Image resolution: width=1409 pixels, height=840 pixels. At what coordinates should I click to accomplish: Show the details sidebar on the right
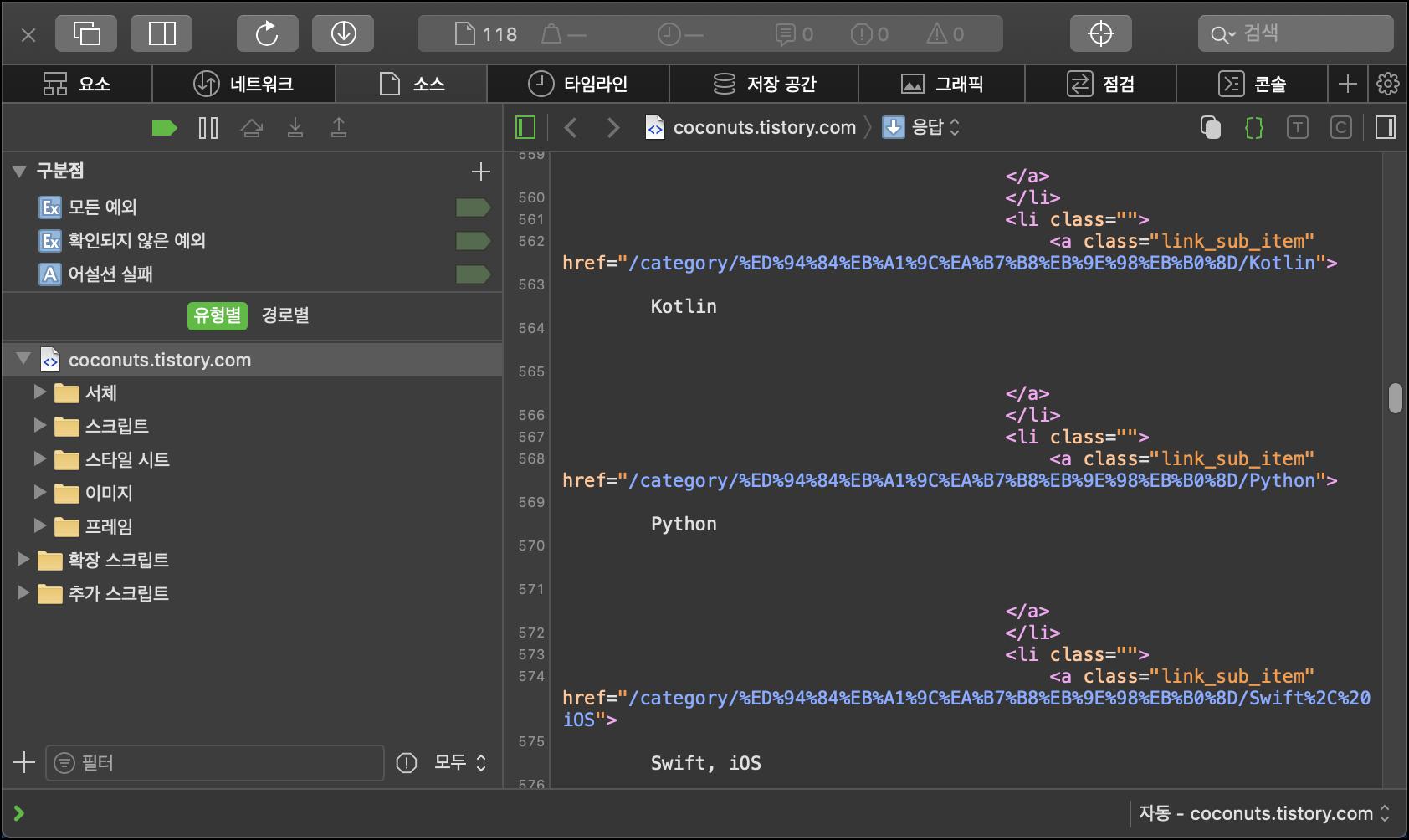pyautogui.click(x=1386, y=127)
